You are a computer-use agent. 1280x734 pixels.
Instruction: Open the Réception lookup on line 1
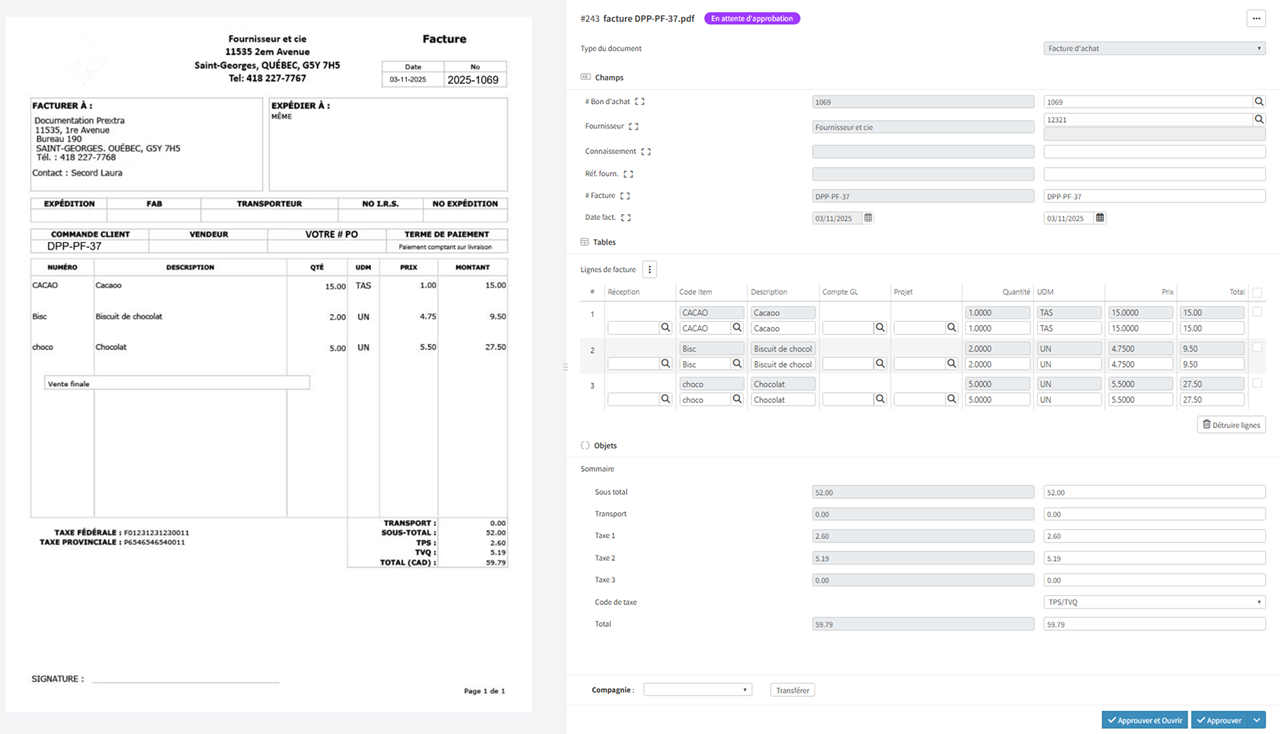click(x=665, y=328)
